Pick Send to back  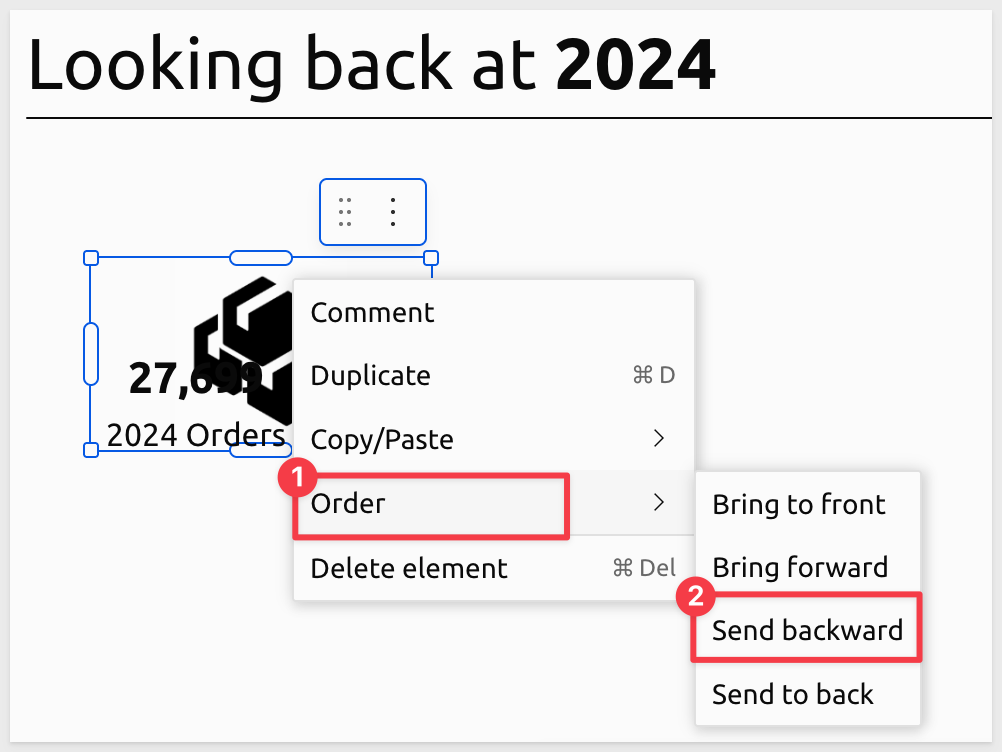click(x=793, y=694)
